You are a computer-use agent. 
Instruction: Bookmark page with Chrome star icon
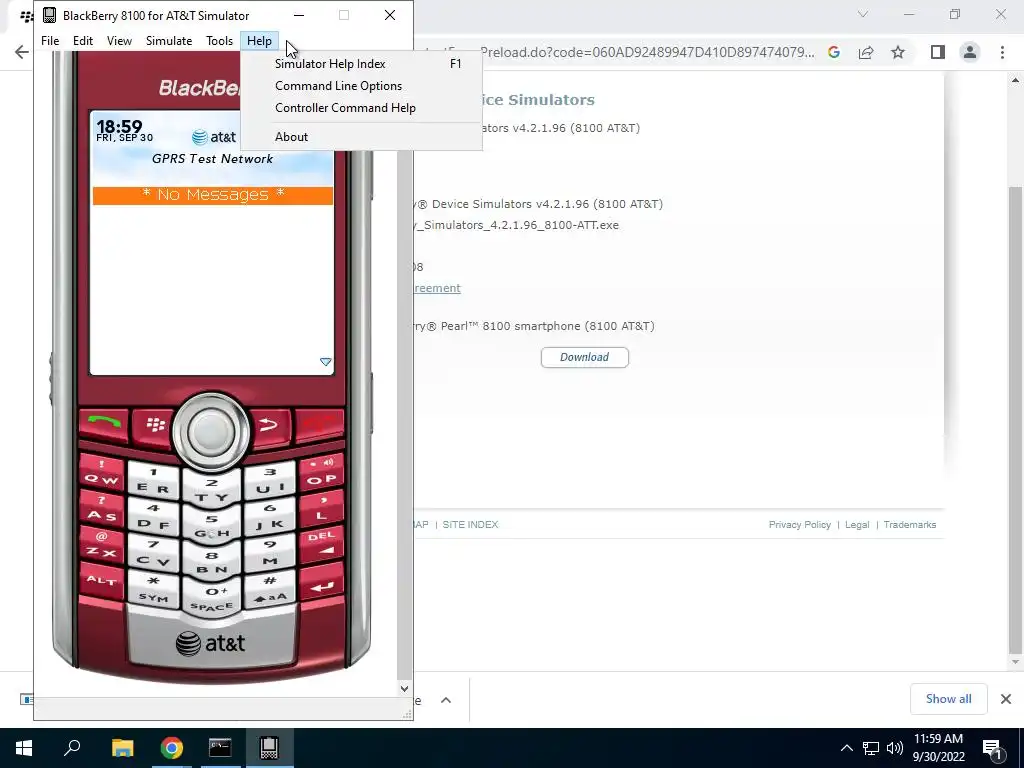pyautogui.click(x=898, y=52)
